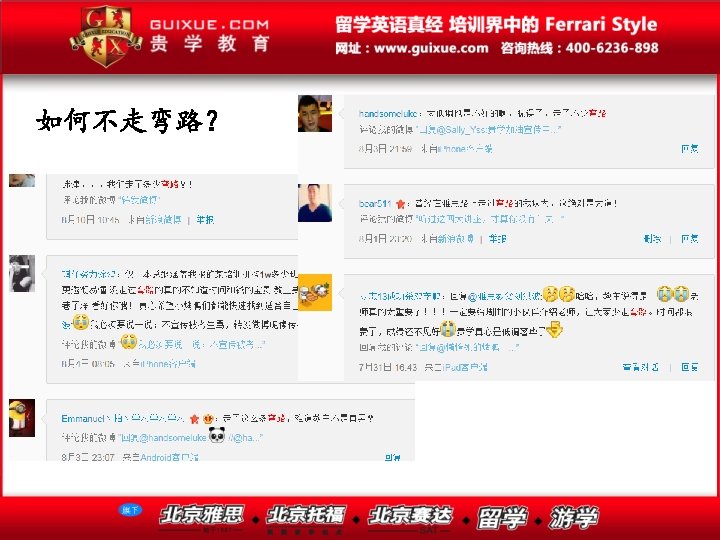Viewport: 720px width, 540px height.
Task: Open the bear511 username link
Action: coord(375,203)
